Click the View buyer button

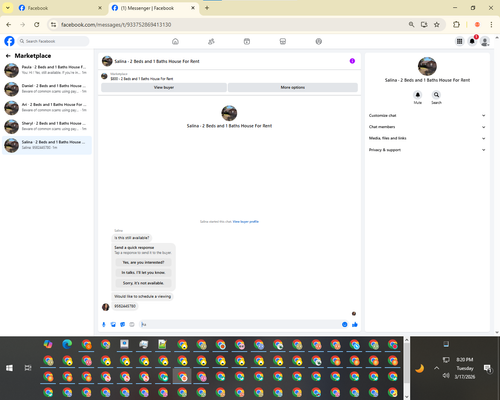click(164, 87)
